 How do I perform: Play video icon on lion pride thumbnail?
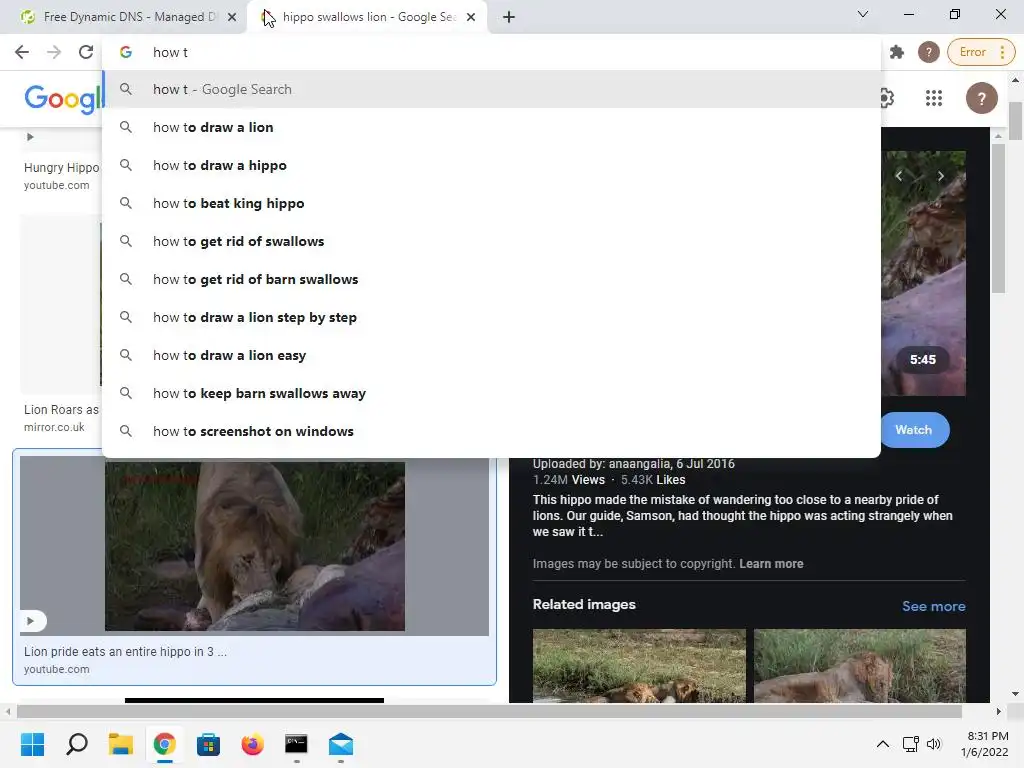(x=31, y=620)
